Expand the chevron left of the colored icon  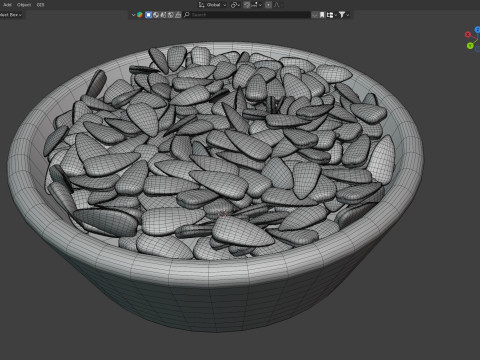pos(133,15)
